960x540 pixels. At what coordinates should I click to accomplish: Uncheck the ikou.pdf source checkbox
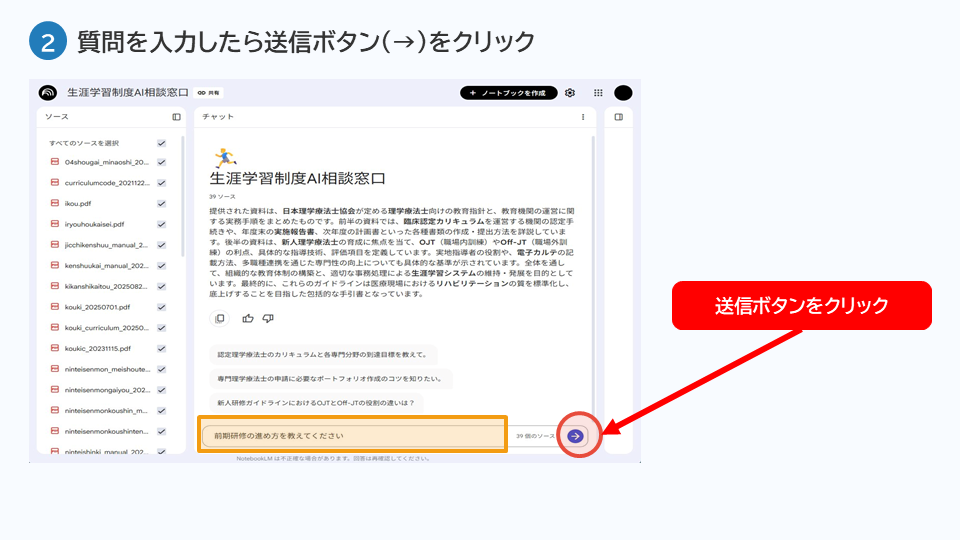[161, 203]
